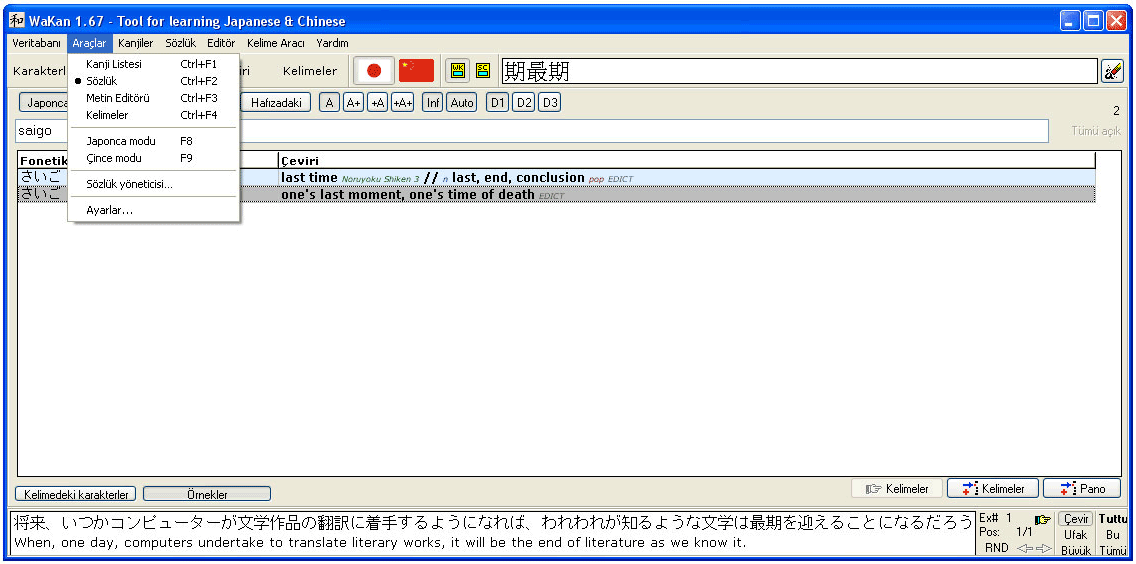1136x564 pixels.
Task: Select the 'last time' translation row
Action: tap(556, 178)
